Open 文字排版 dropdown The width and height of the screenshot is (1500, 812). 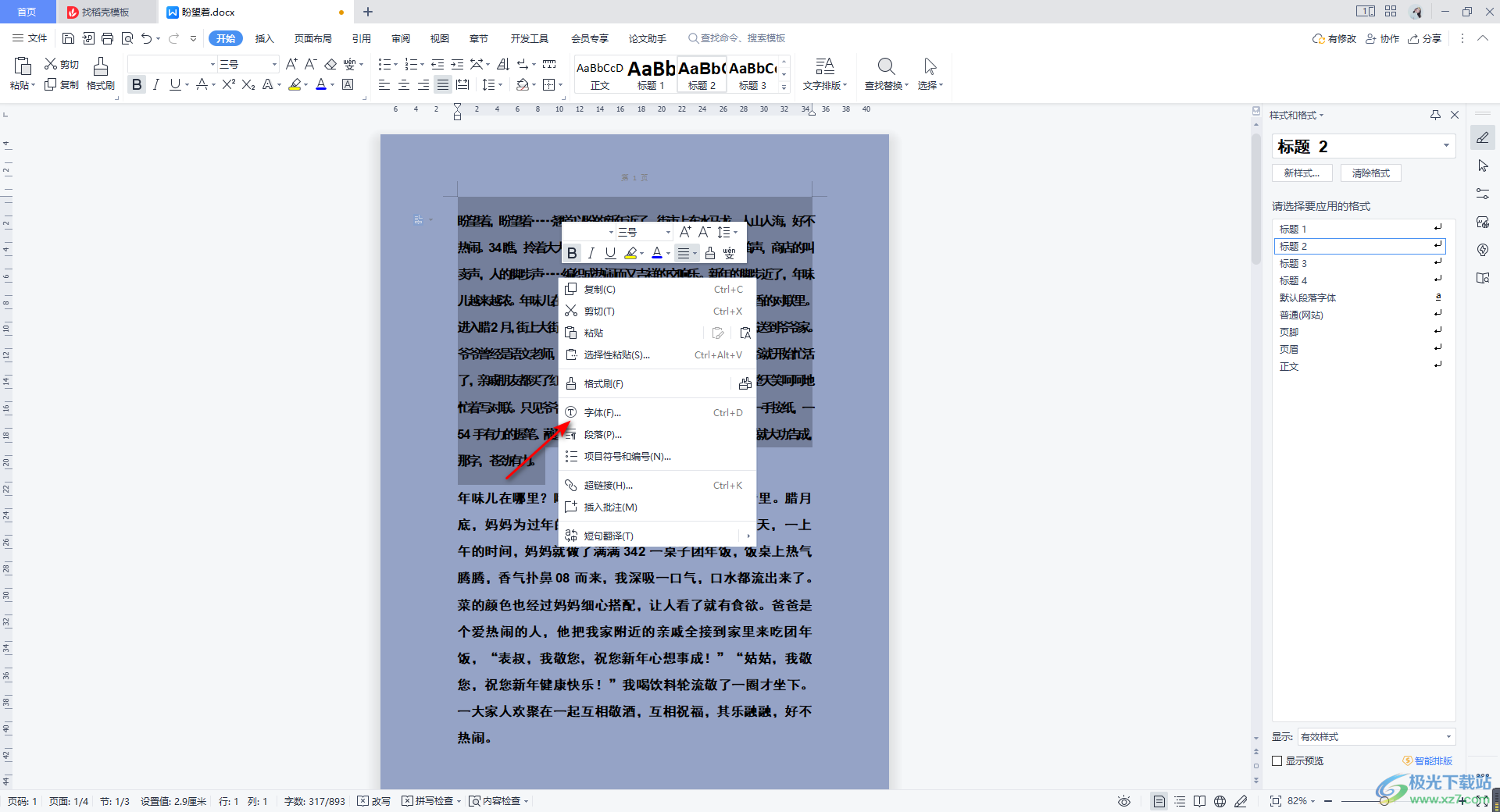pyautogui.click(x=825, y=85)
